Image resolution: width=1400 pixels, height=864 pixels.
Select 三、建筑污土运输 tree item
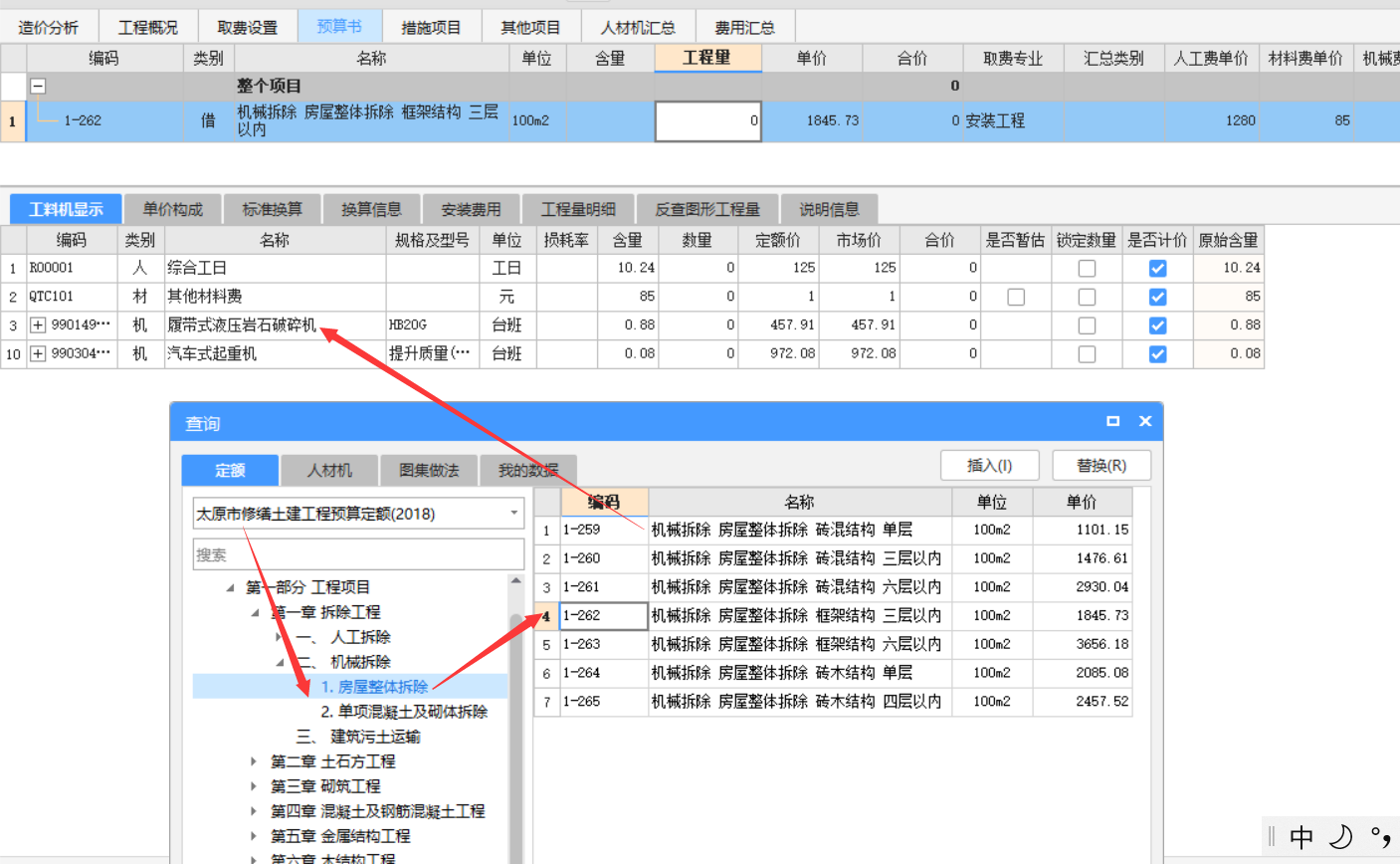click(x=358, y=737)
